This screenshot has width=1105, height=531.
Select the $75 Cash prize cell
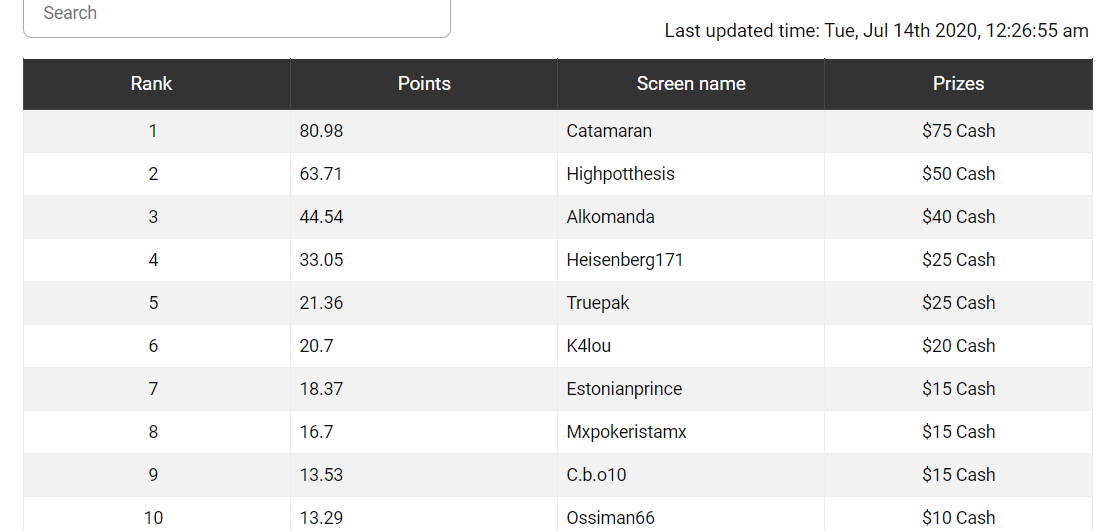click(958, 131)
